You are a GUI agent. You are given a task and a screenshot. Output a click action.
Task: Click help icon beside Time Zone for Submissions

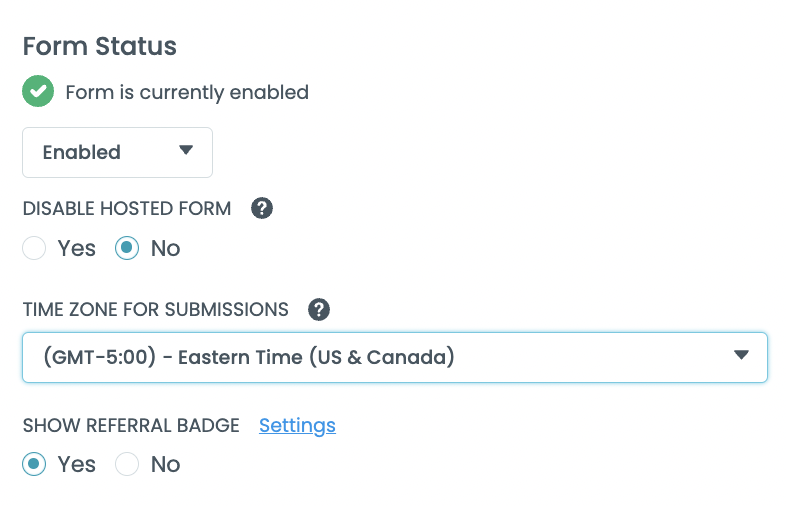[319, 309]
